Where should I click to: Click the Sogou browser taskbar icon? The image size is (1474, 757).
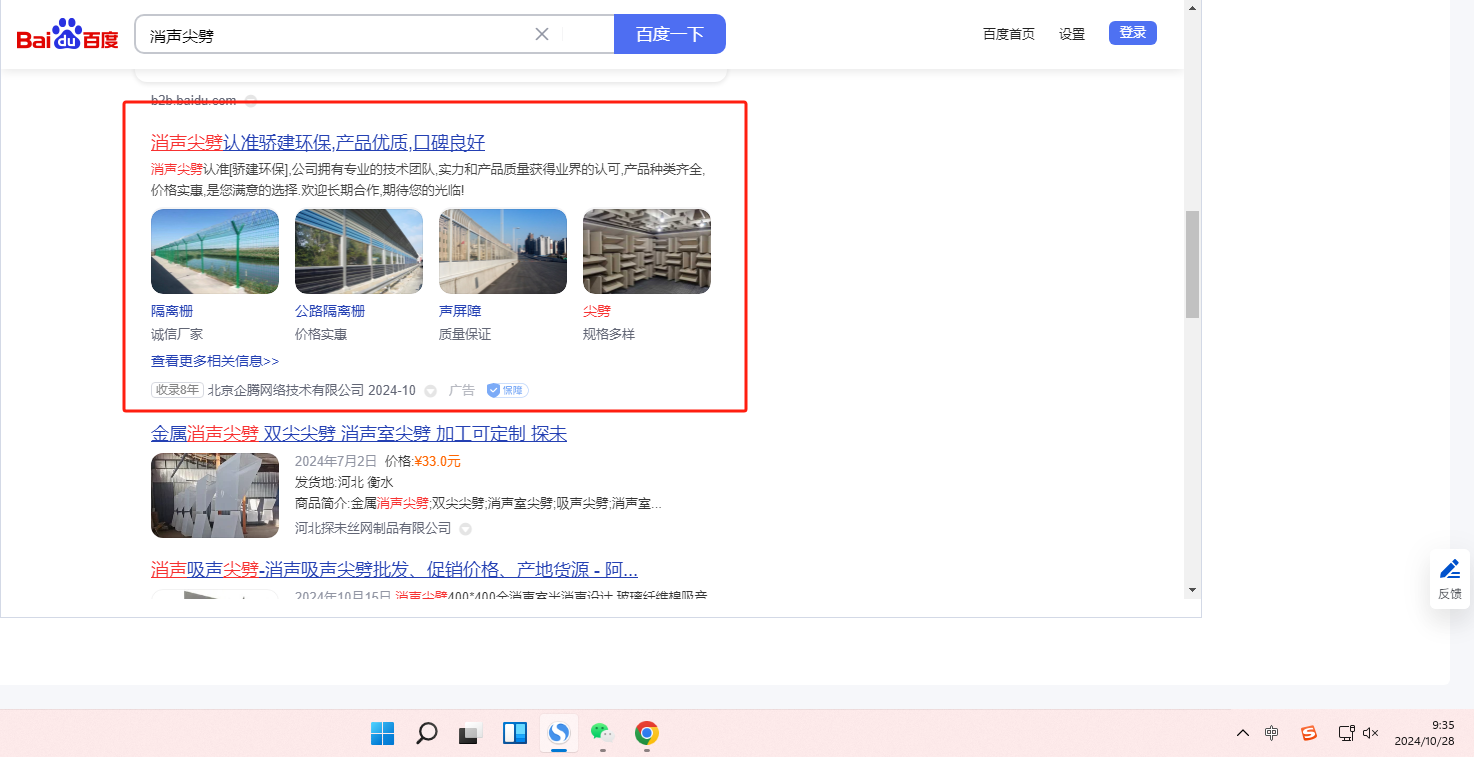[559, 734]
